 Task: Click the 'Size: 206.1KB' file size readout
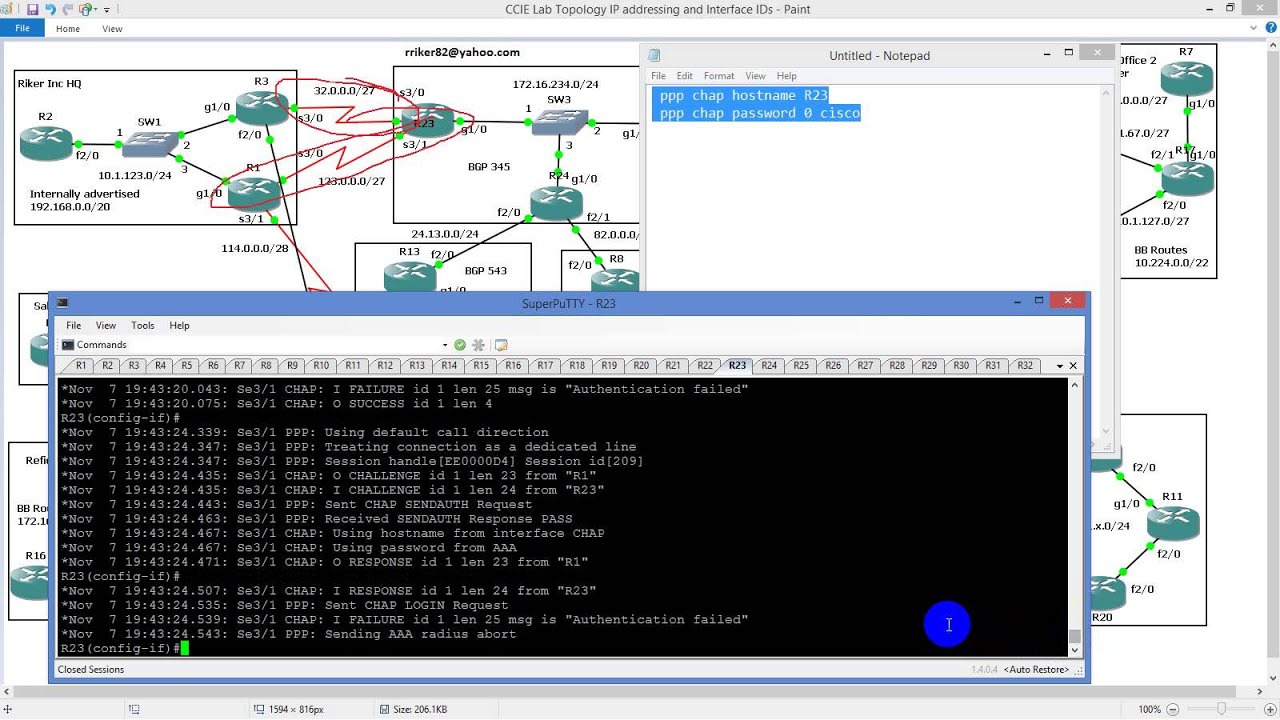click(x=419, y=709)
